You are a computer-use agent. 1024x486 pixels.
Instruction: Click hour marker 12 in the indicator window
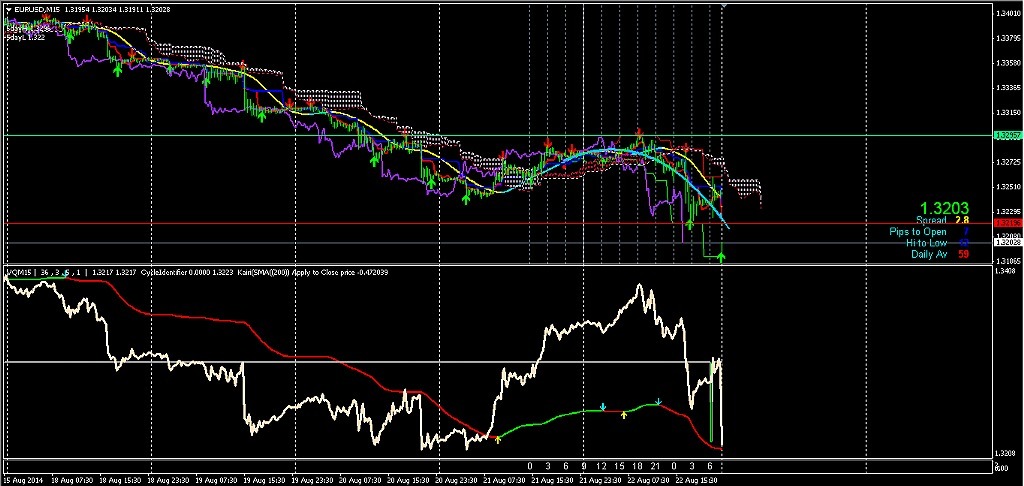point(601,466)
